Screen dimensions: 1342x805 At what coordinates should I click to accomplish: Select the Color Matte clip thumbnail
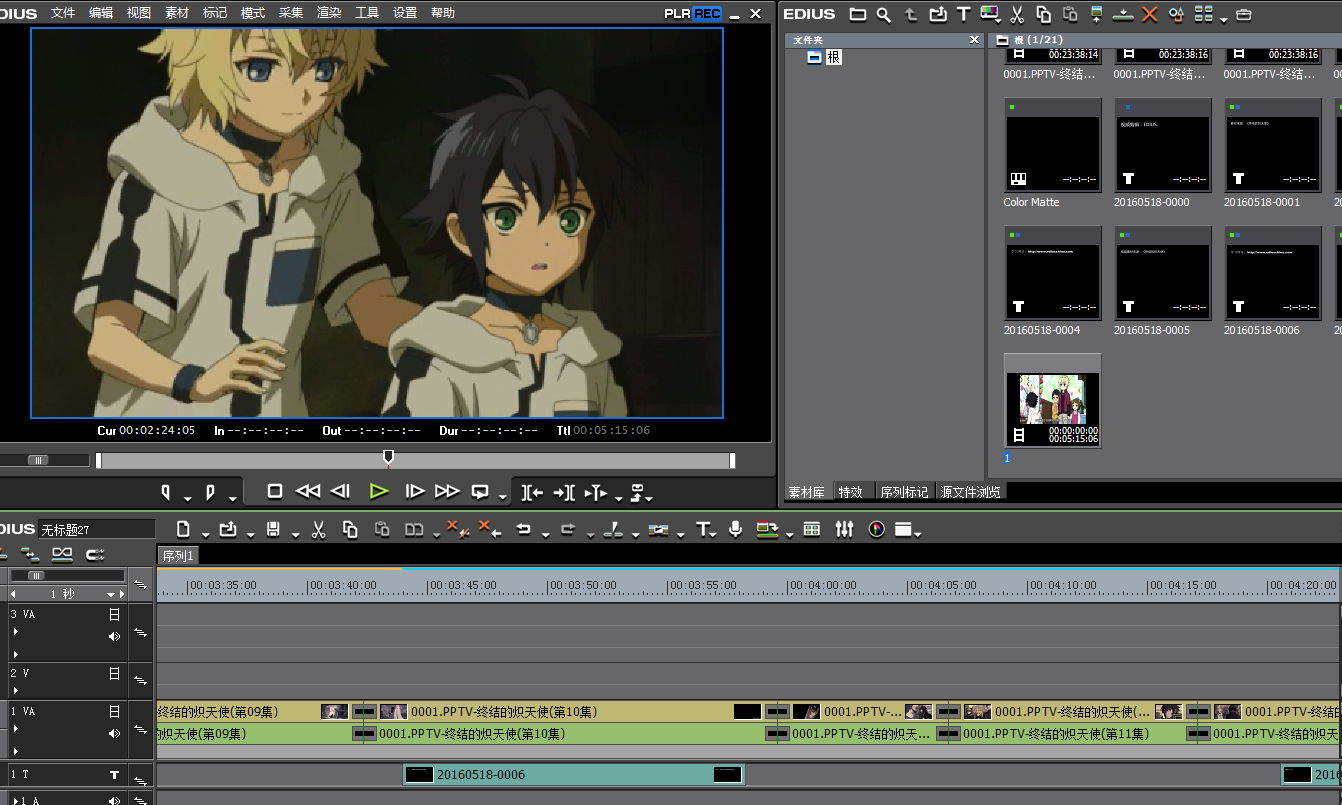click(x=1053, y=145)
